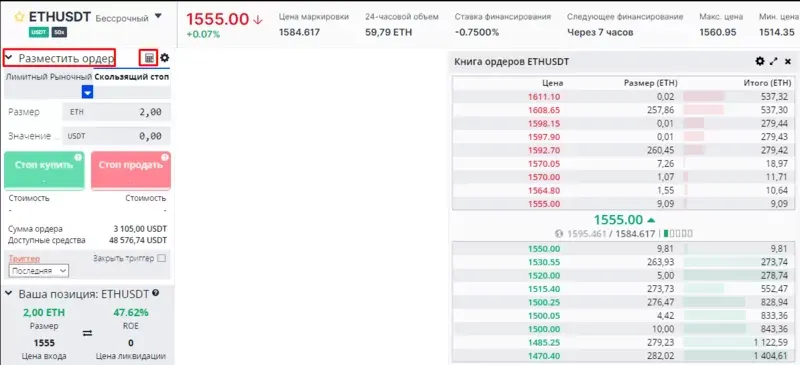Click the green up-arrow beside 1555.00
The height and width of the screenshot is (365, 800).
click(651, 220)
